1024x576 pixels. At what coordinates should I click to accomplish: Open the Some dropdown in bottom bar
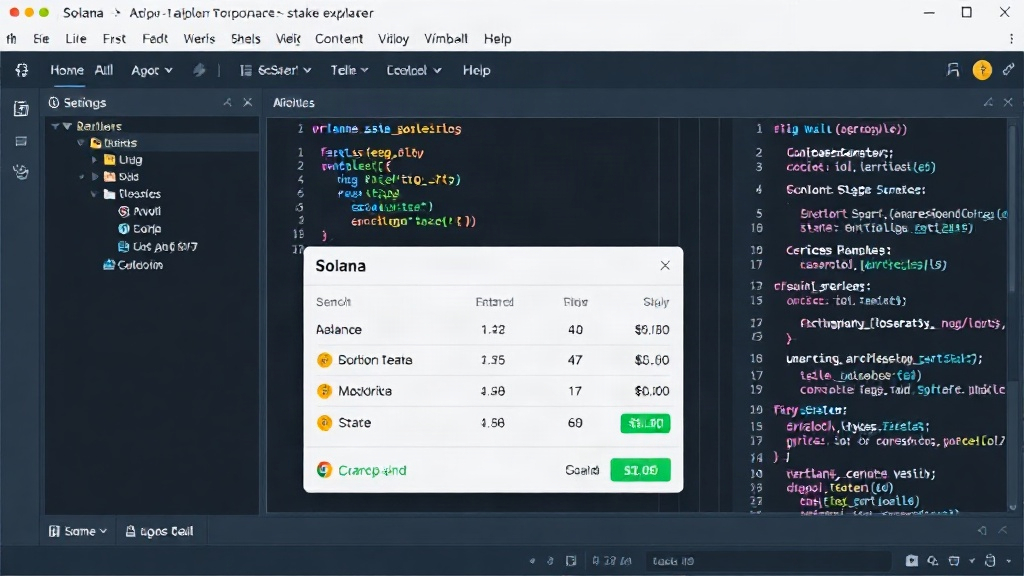click(78, 531)
